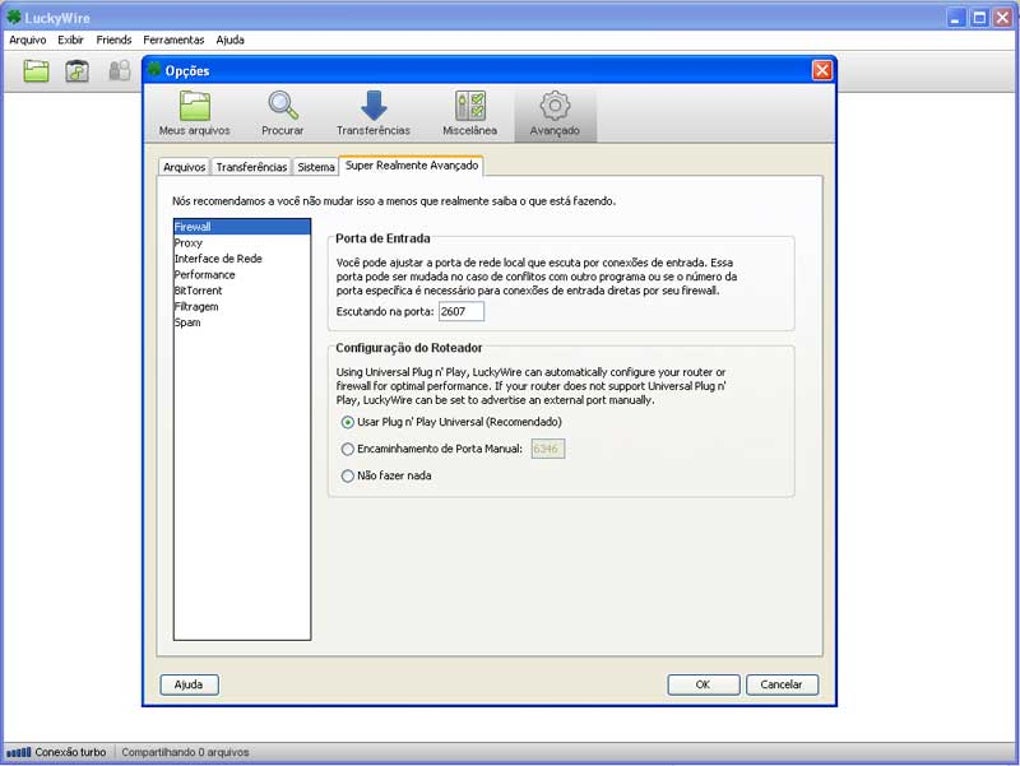The height and width of the screenshot is (766, 1020).
Task: Select Proxy in the settings list
Action: 242,243
